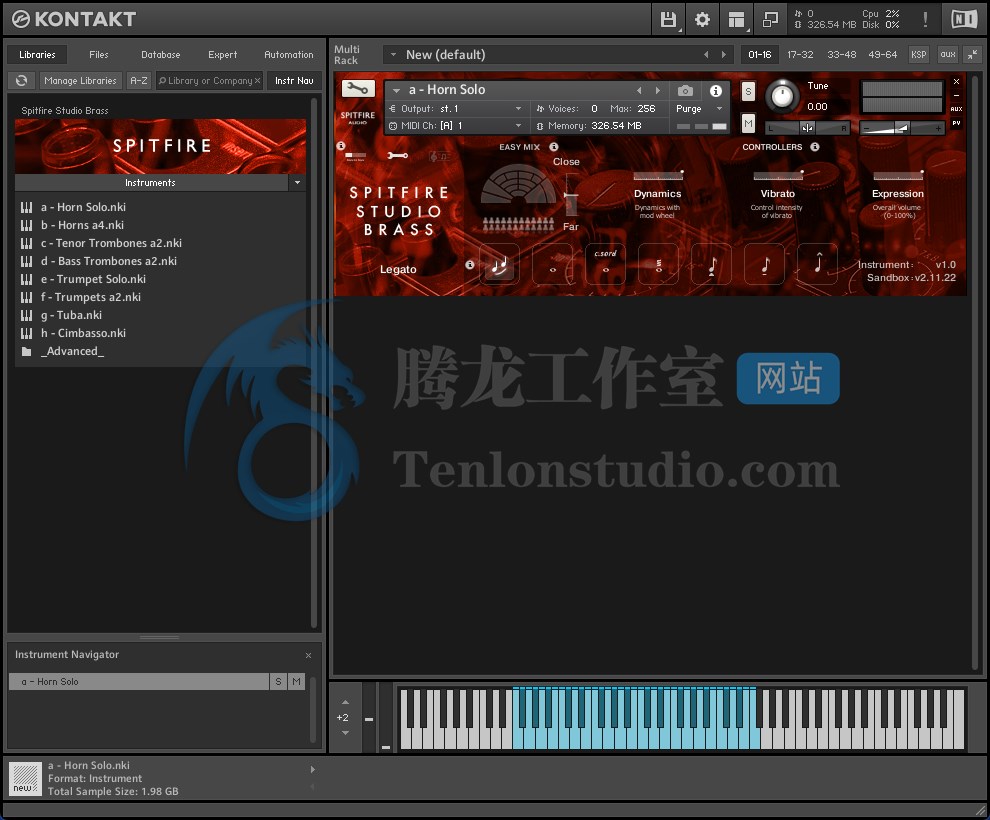Toggle the aux sends panel
The height and width of the screenshot is (820, 990).
[x=948, y=55]
